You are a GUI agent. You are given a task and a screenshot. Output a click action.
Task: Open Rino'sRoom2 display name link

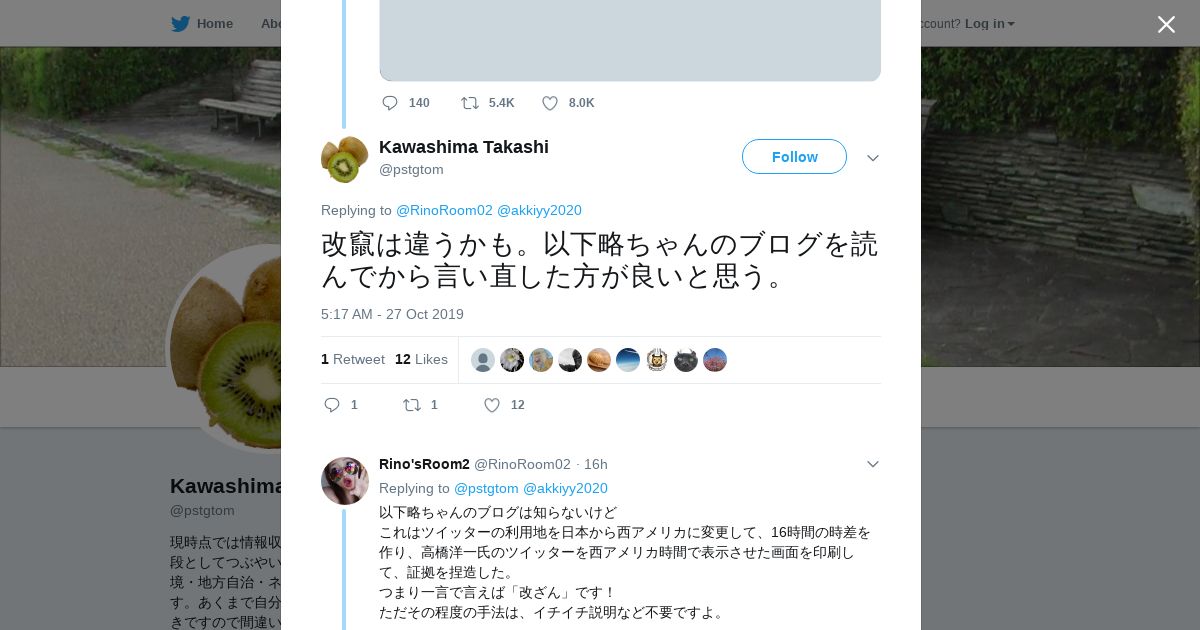tap(424, 464)
